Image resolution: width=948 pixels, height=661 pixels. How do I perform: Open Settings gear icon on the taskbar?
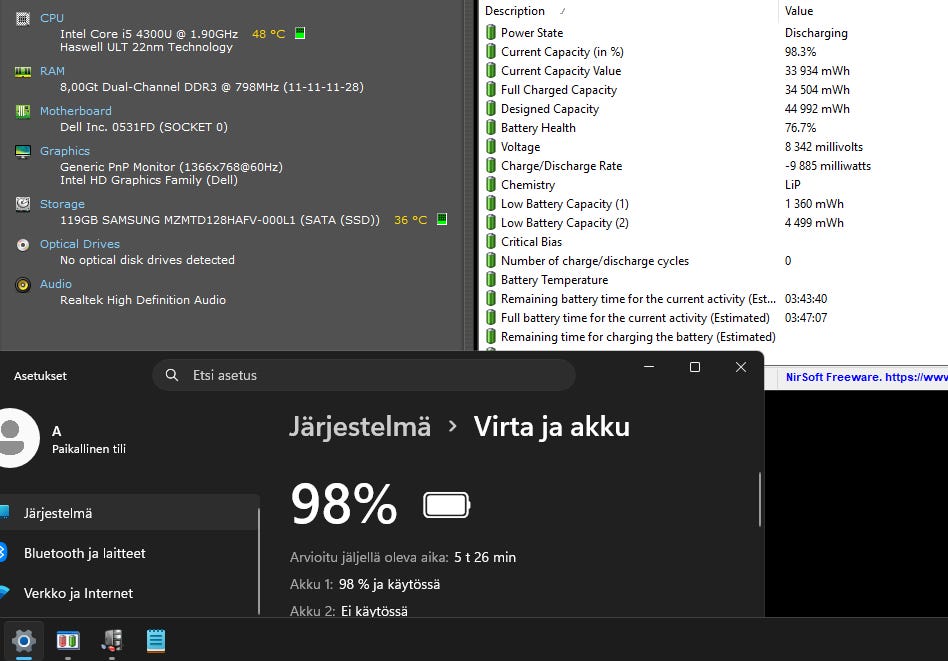coord(24,640)
